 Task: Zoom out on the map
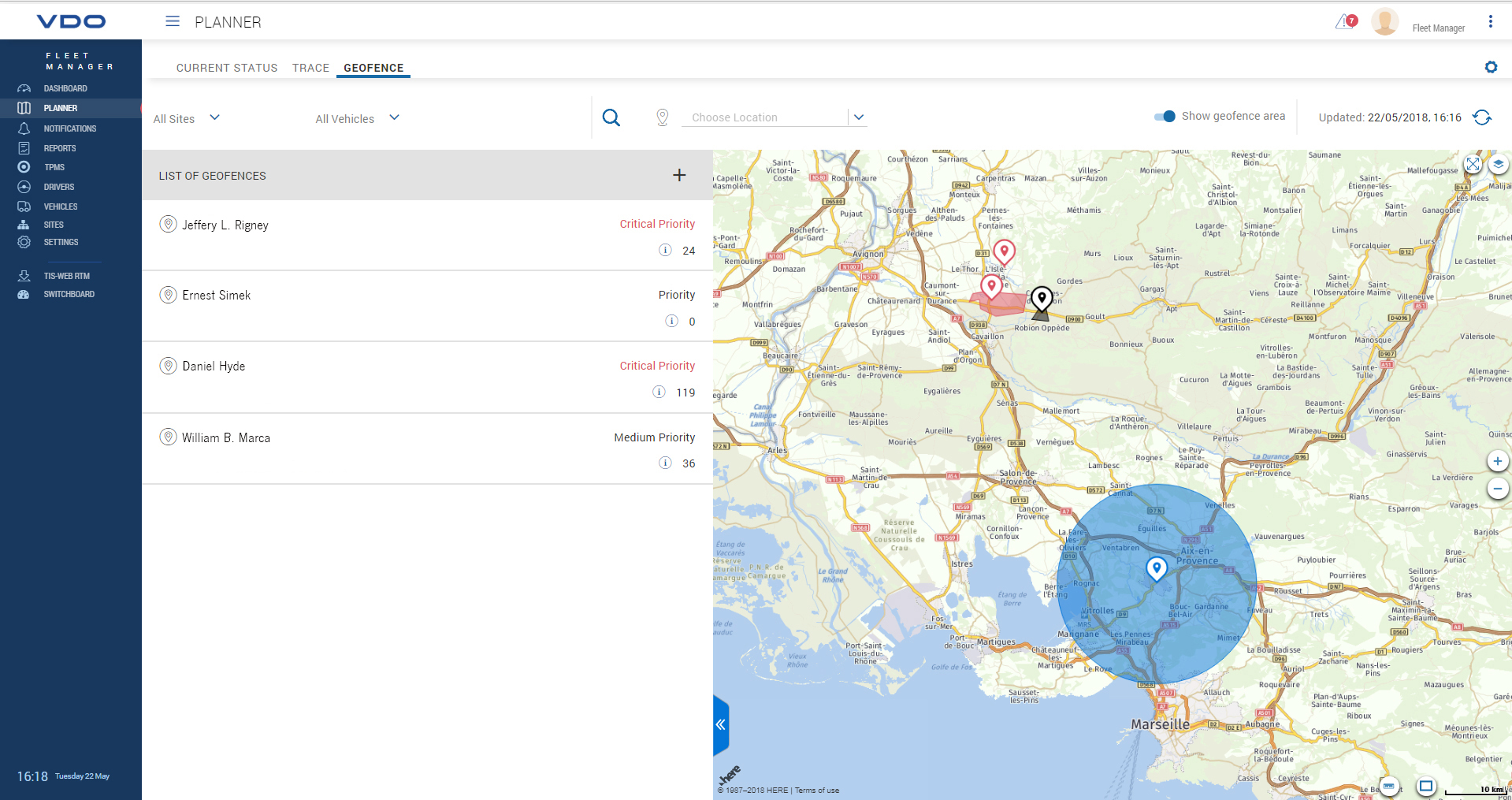tap(1497, 489)
